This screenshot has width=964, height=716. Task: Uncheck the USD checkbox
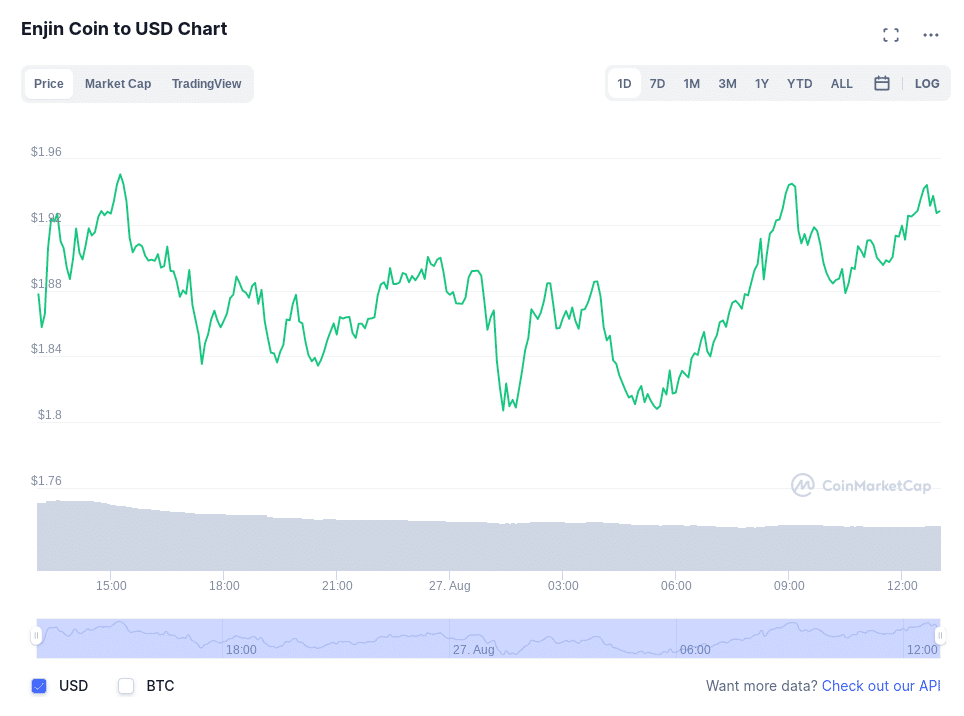pyautogui.click(x=39, y=686)
